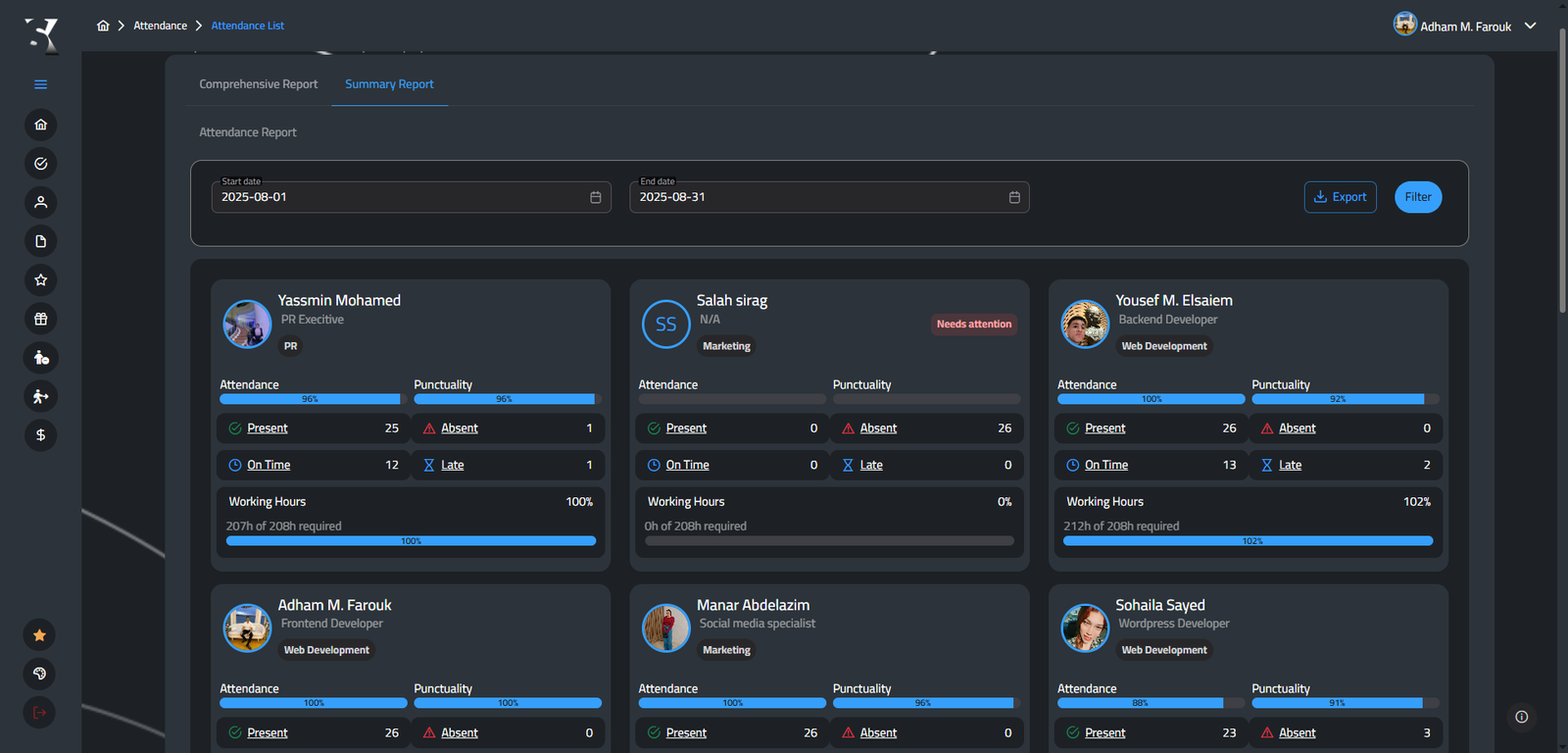The image size is (1568, 753).
Task: Export the attendance report
Action: pos(1340,197)
